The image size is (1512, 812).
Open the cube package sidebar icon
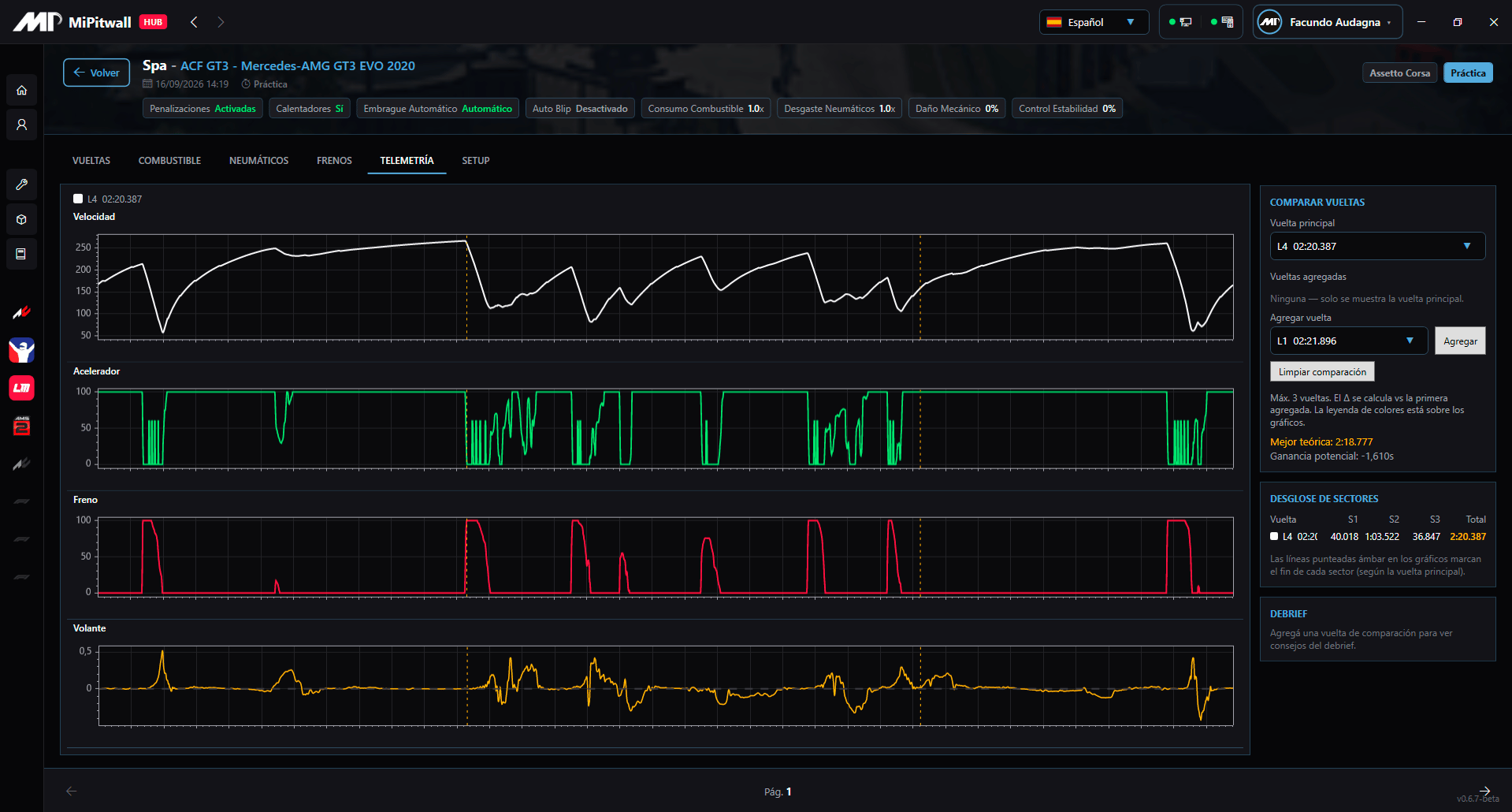tap(21, 219)
